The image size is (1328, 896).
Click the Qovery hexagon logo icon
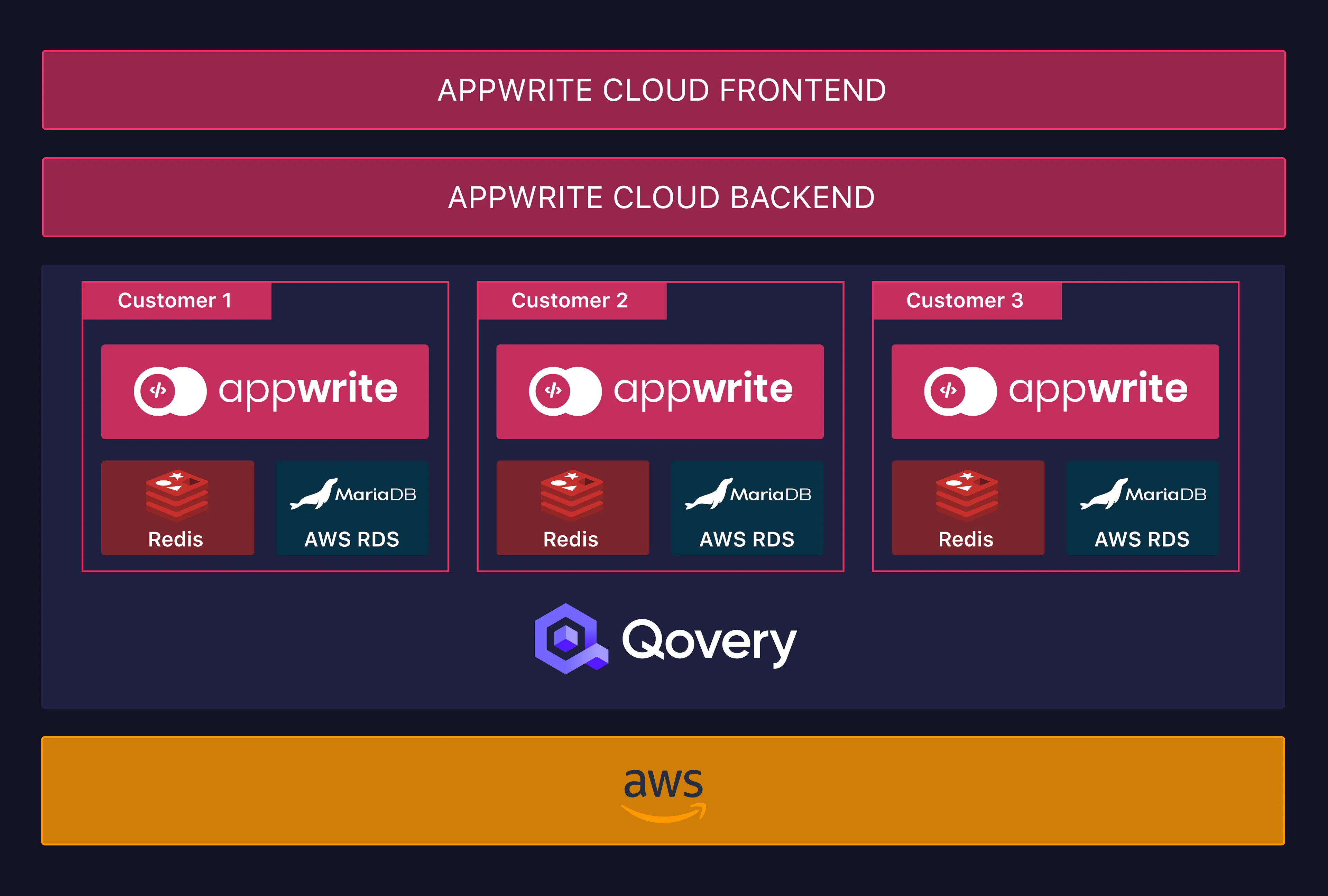571,639
